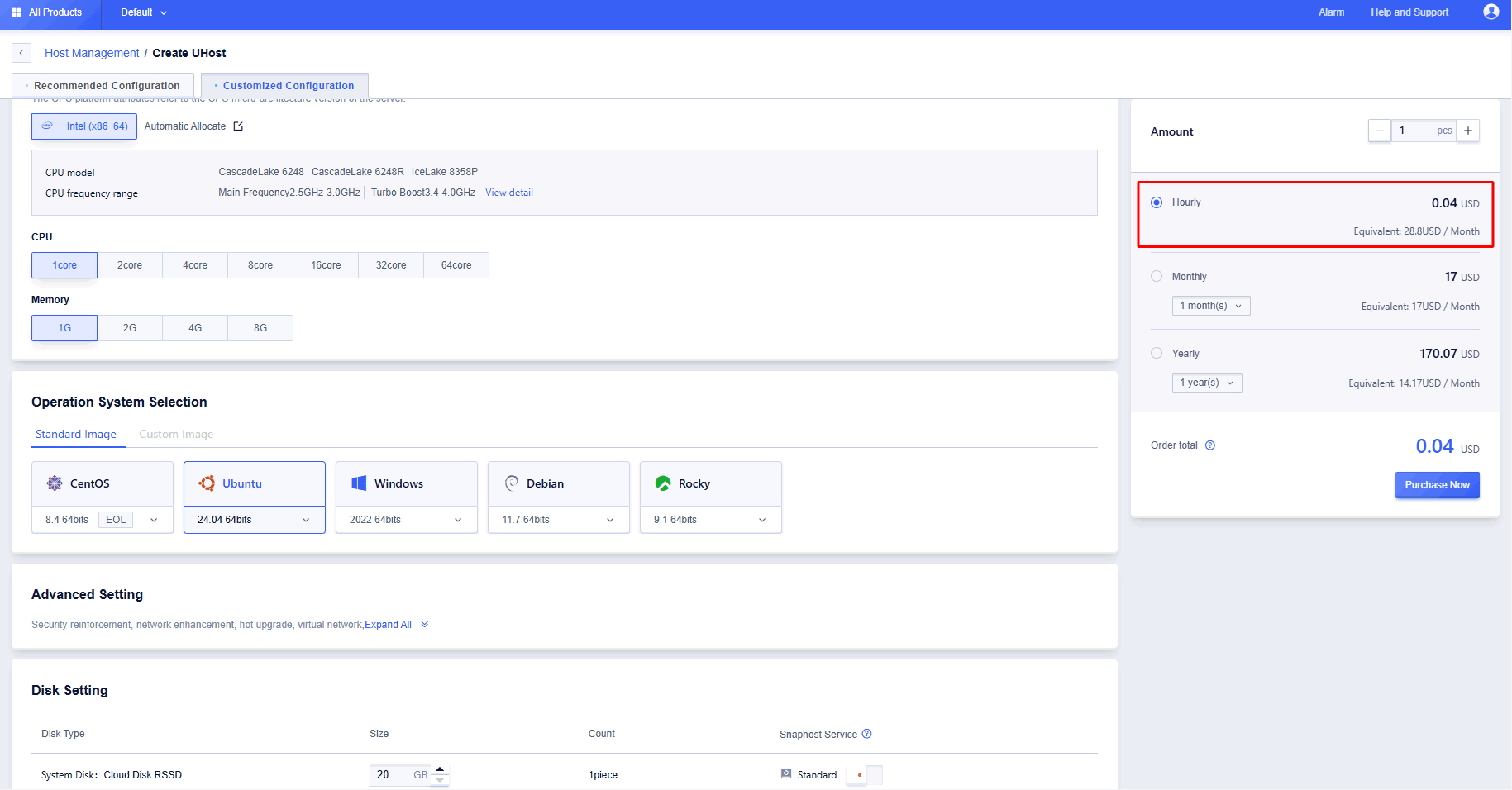Open the Custom Image tab
The image size is (1512, 790).
click(176, 434)
